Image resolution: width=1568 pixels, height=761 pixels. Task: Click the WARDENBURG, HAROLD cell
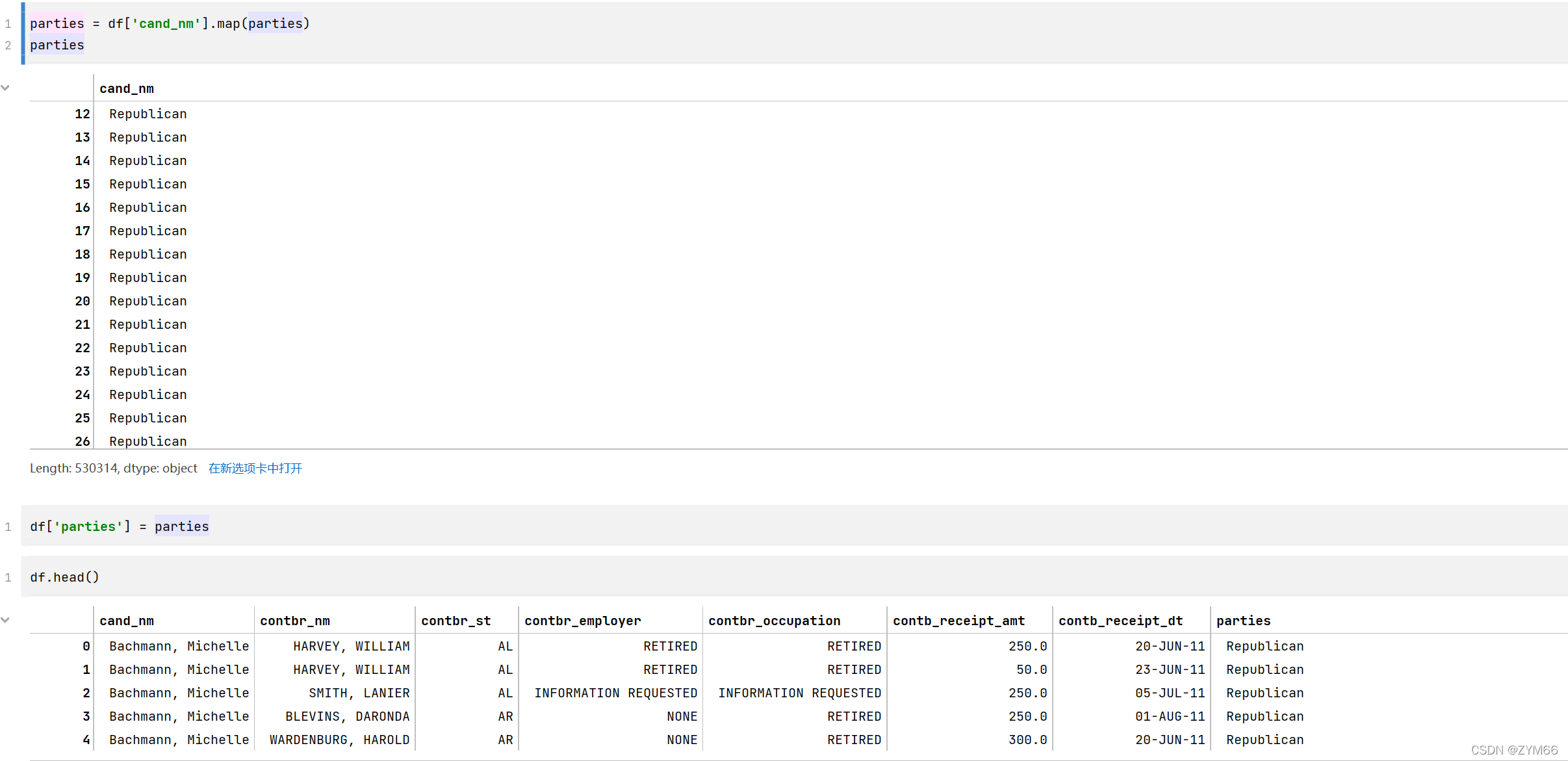(x=339, y=740)
